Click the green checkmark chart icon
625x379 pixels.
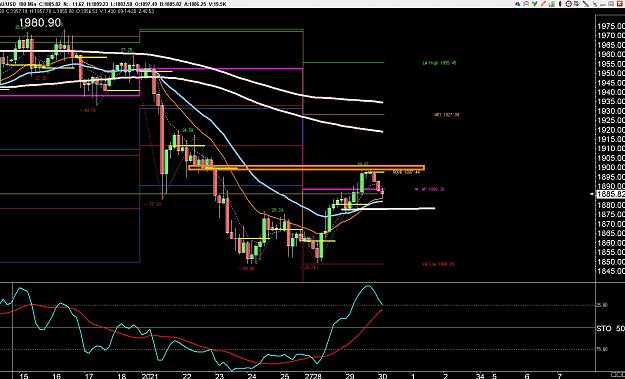click(535, 4)
